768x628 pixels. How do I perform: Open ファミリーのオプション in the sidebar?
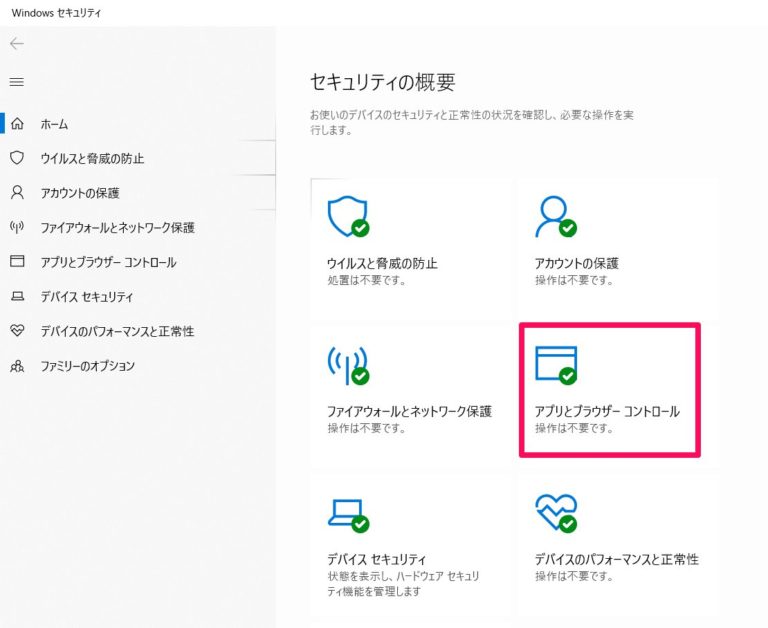point(87,366)
